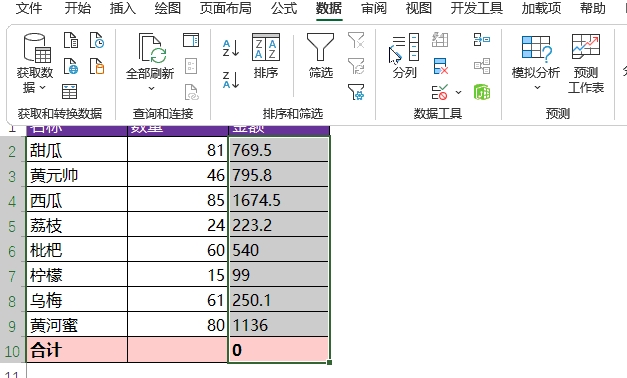Select the cell containing 柠檬
627x378 pixels.
pyautogui.click(x=77, y=275)
